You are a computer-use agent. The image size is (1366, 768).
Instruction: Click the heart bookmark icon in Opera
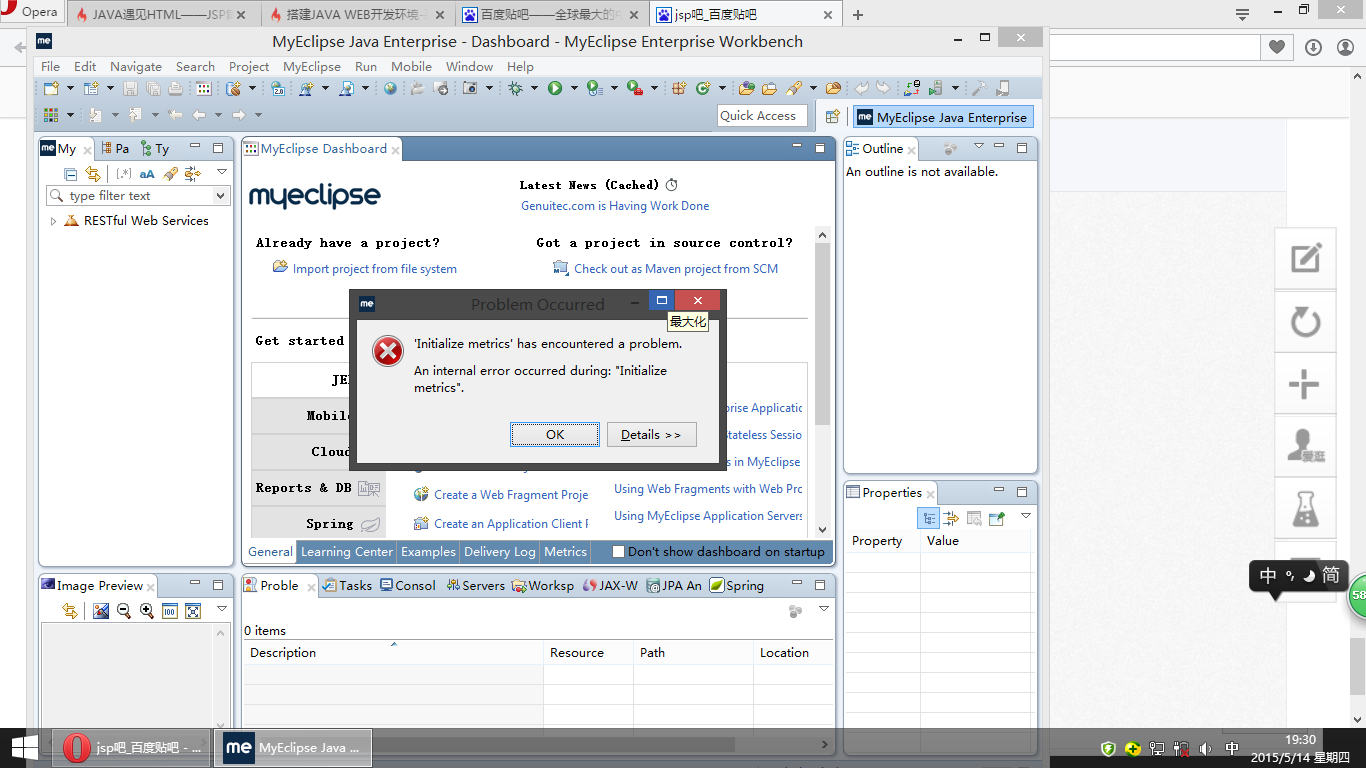pos(1277,47)
